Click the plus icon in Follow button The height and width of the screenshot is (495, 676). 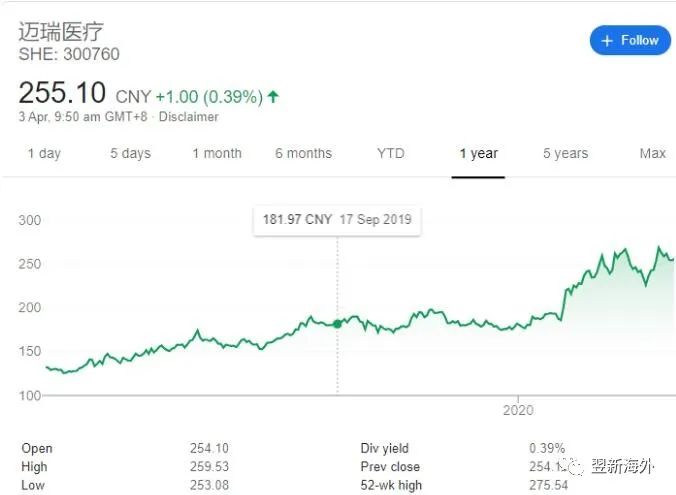click(x=607, y=41)
